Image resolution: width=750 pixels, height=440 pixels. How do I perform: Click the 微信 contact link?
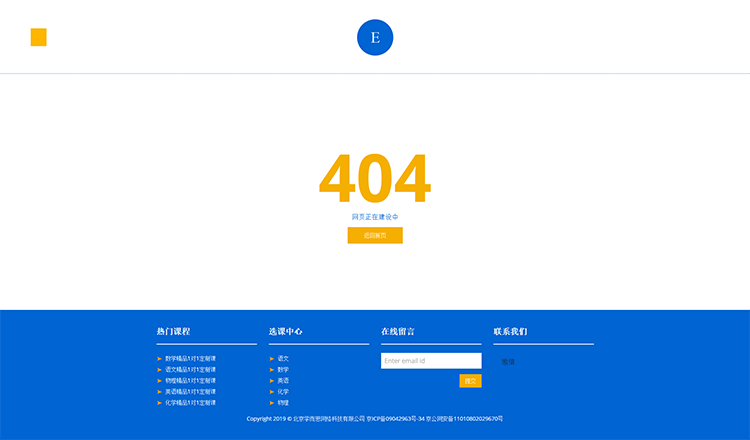pos(508,361)
